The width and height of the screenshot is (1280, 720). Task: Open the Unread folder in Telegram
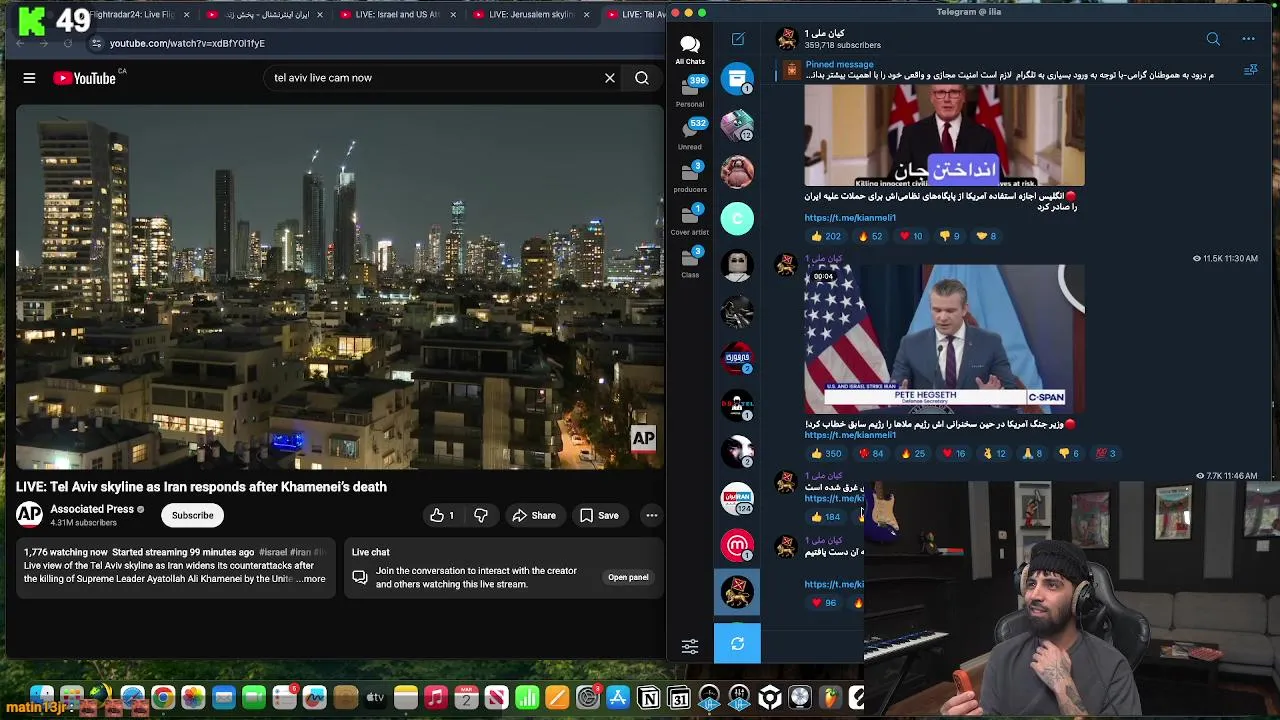[x=690, y=134]
